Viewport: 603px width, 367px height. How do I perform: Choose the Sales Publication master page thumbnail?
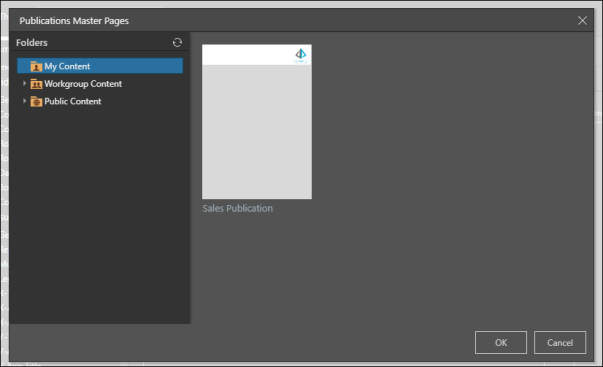pyautogui.click(x=257, y=122)
